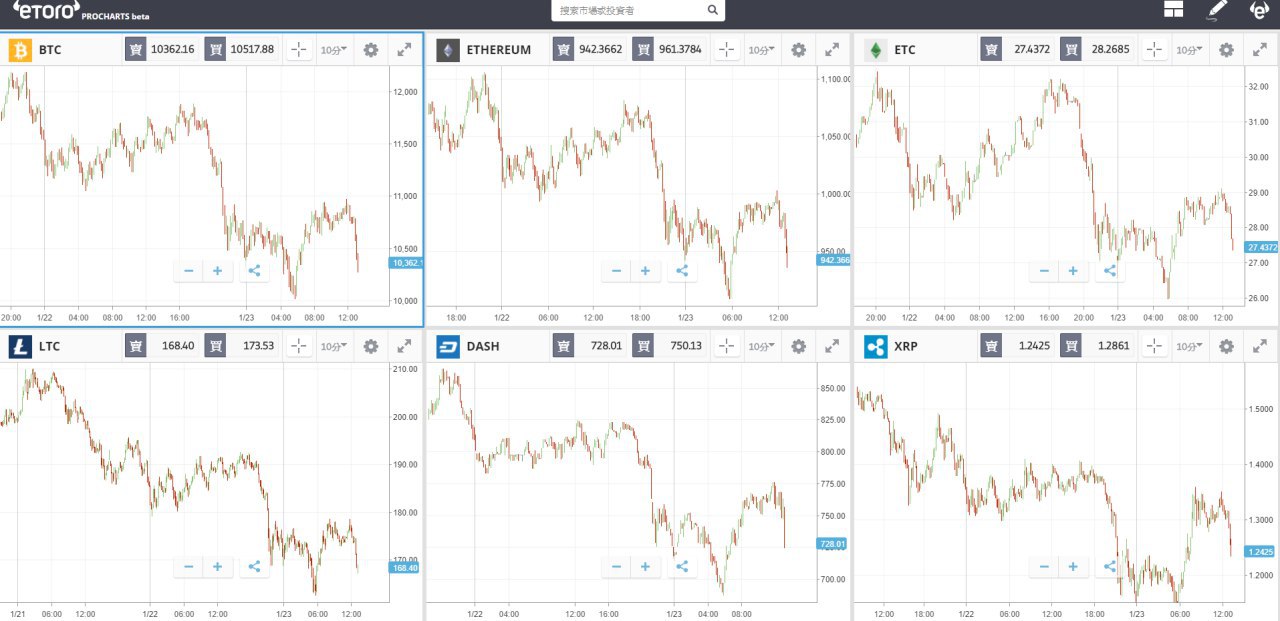
Task: Click the eToro bull logo at top right
Action: (x=1260, y=10)
